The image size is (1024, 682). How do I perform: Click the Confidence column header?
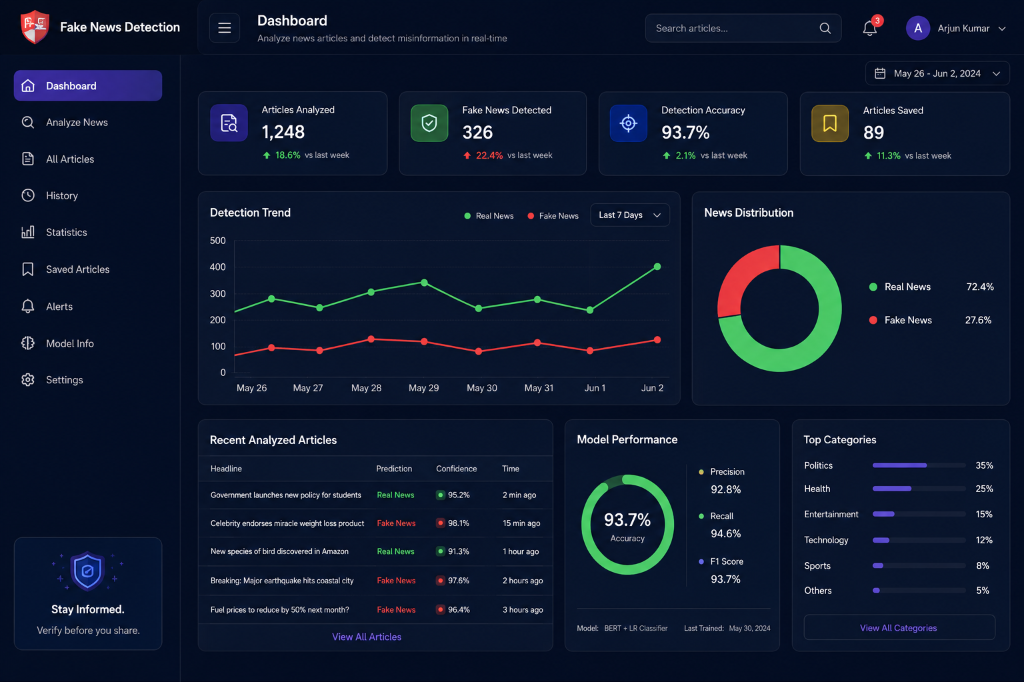pyautogui.click(x=456, y=468)
